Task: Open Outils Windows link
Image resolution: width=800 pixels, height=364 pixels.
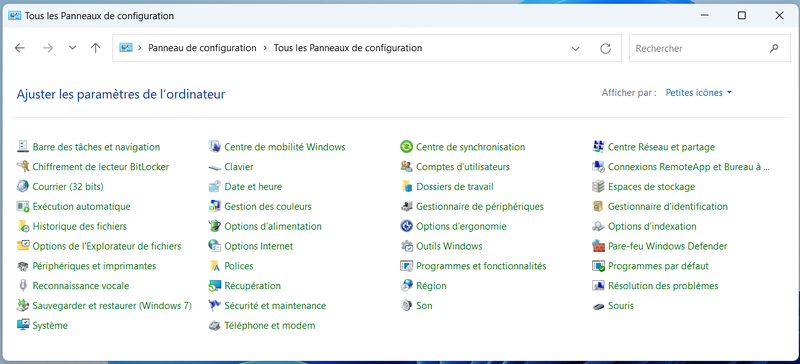Action: pos(449,246)
